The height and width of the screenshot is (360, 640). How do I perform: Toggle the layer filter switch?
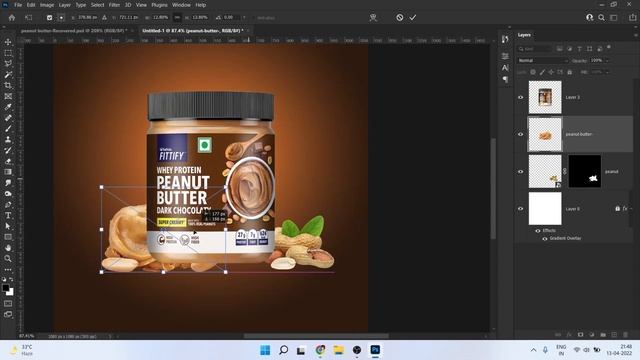click(x=609, y=47)
